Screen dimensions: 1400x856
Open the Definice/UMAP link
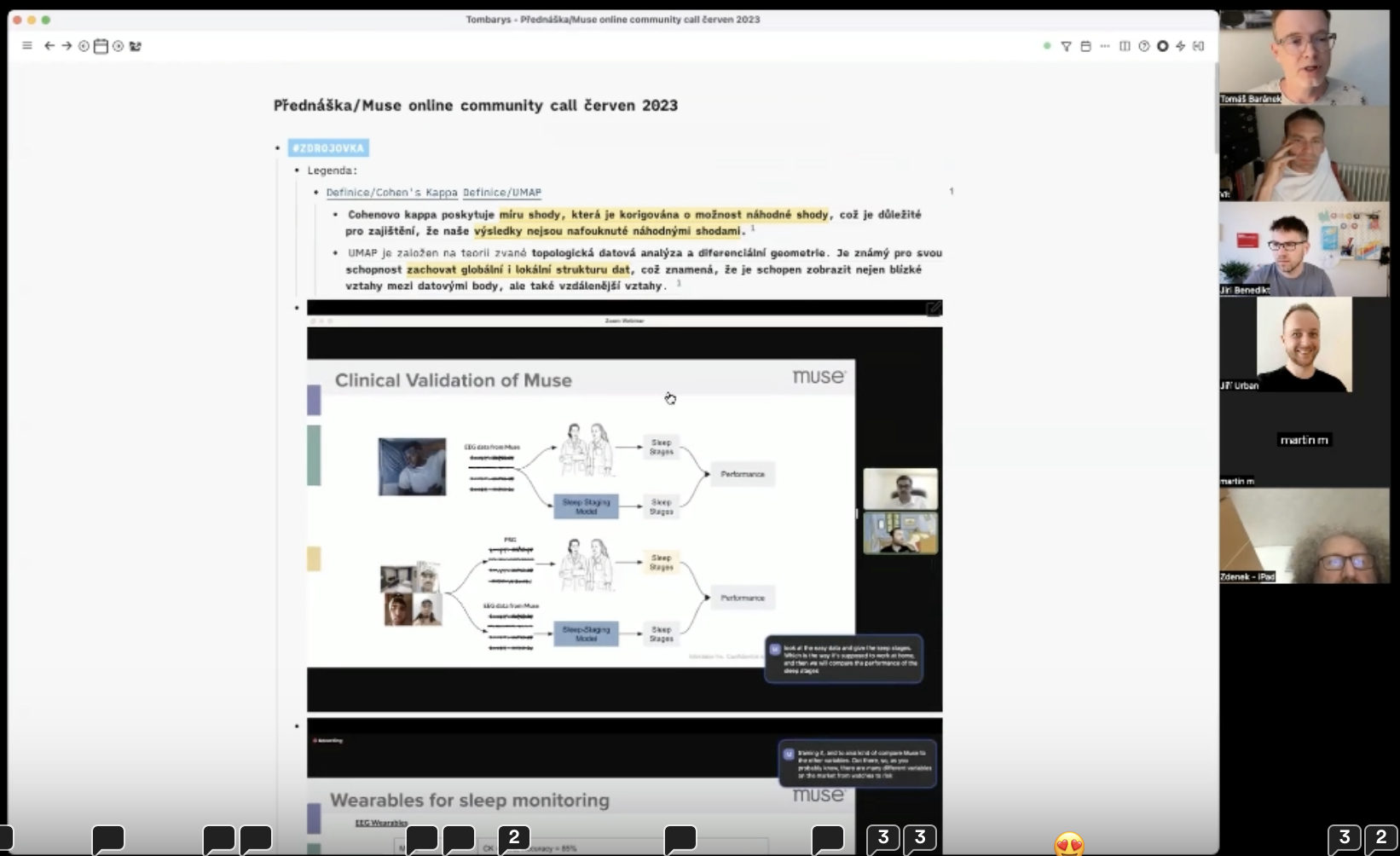(502, 193)
